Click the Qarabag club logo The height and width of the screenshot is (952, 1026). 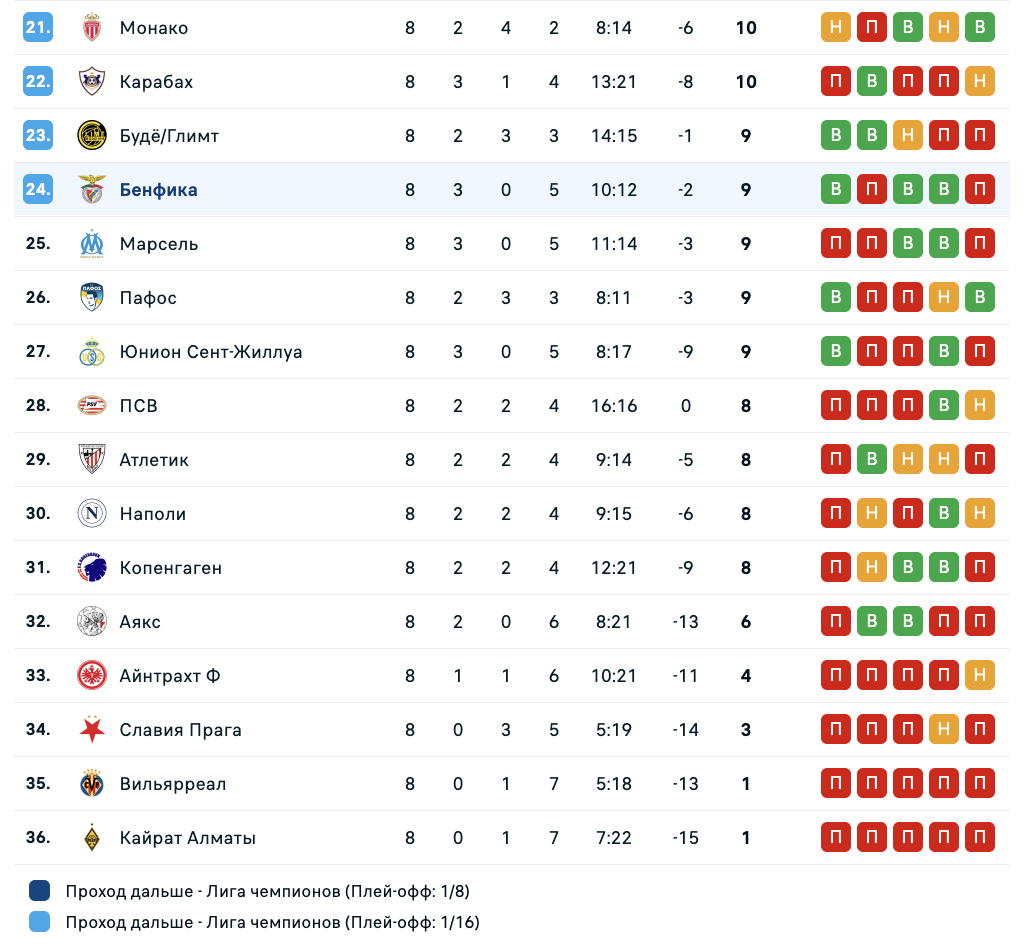tap(92, 82)
